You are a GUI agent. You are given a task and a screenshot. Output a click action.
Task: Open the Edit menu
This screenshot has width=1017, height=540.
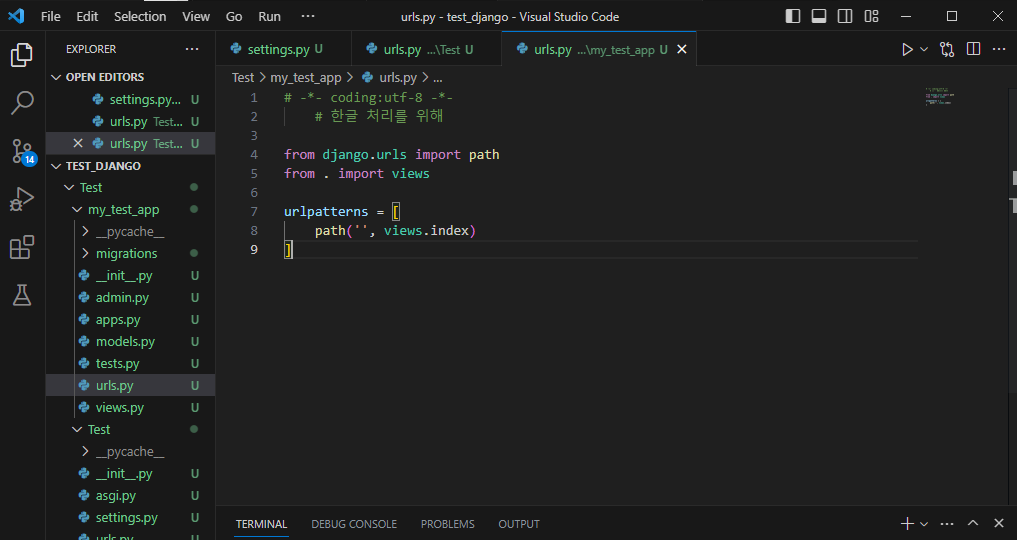(x=87, y=16)
